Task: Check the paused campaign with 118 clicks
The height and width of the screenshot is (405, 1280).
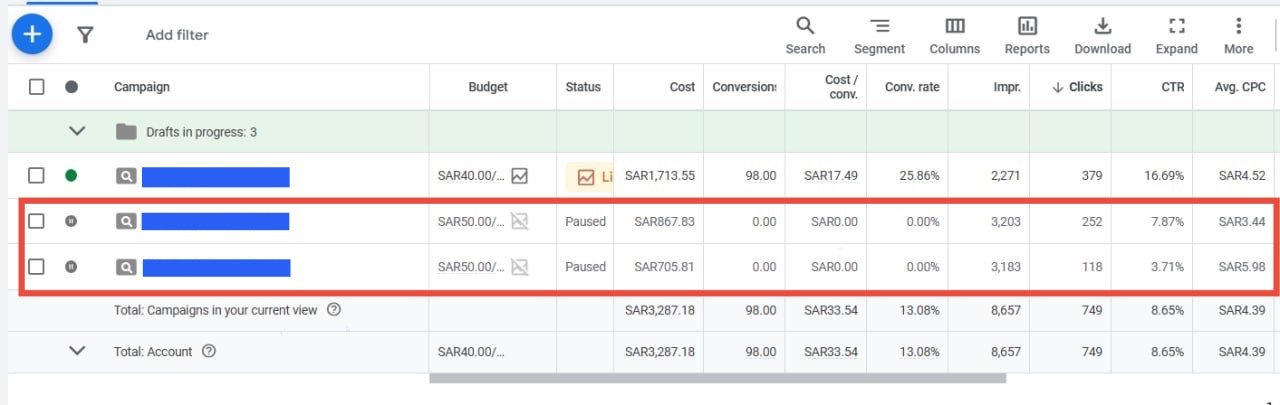Action: coord(37,267)
